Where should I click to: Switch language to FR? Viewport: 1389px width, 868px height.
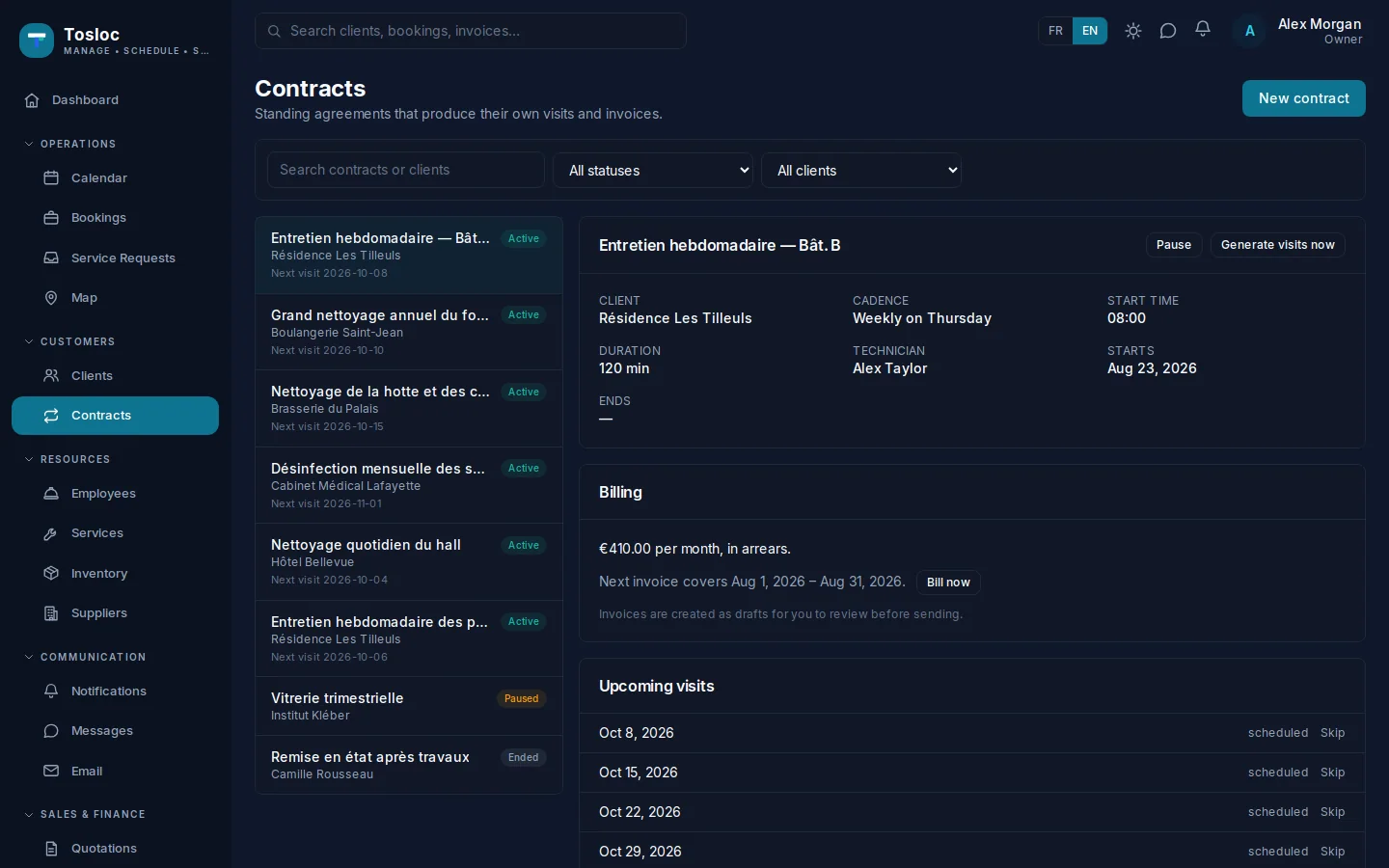1055,31
